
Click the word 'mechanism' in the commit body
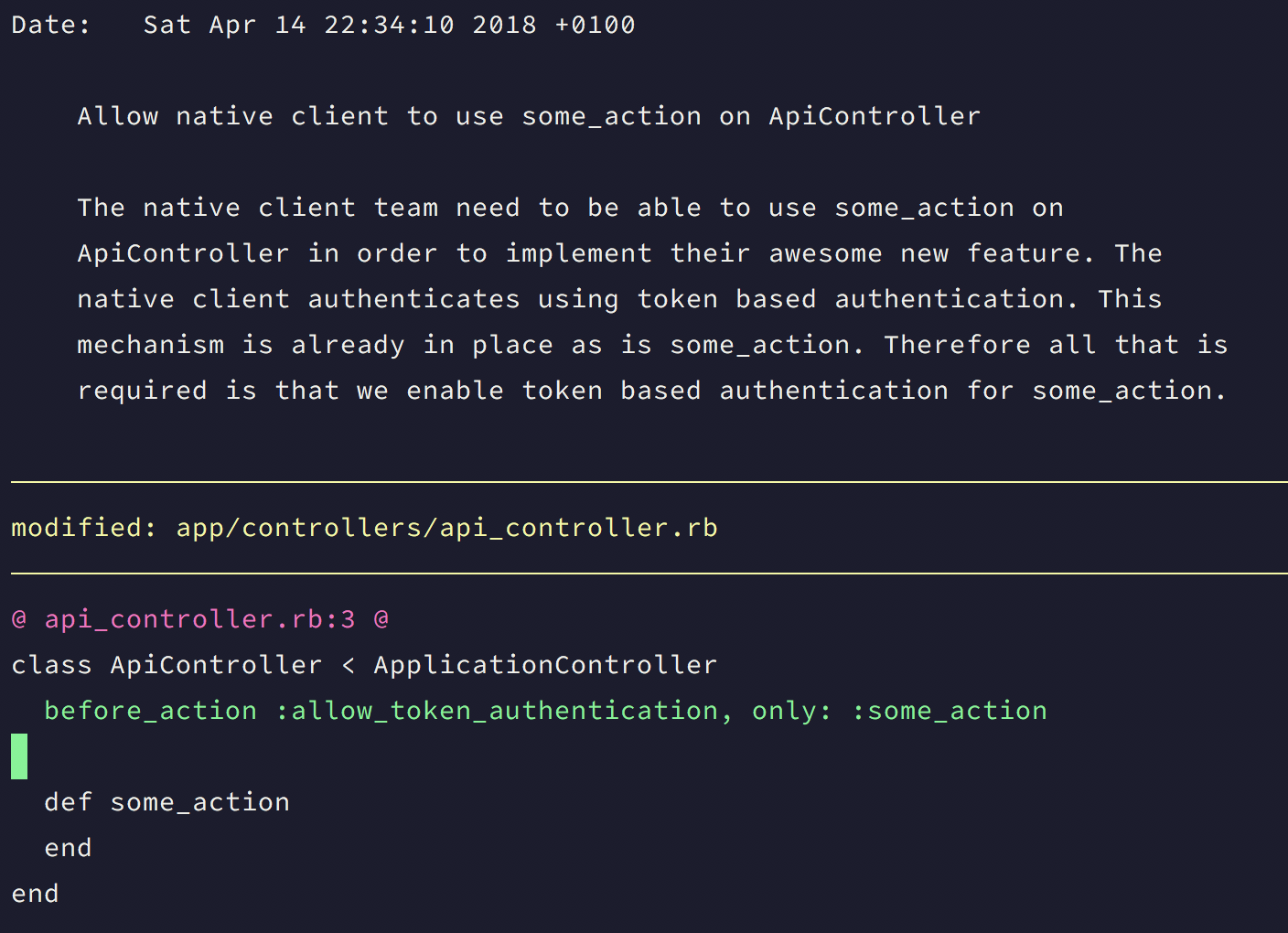(150, 345)
